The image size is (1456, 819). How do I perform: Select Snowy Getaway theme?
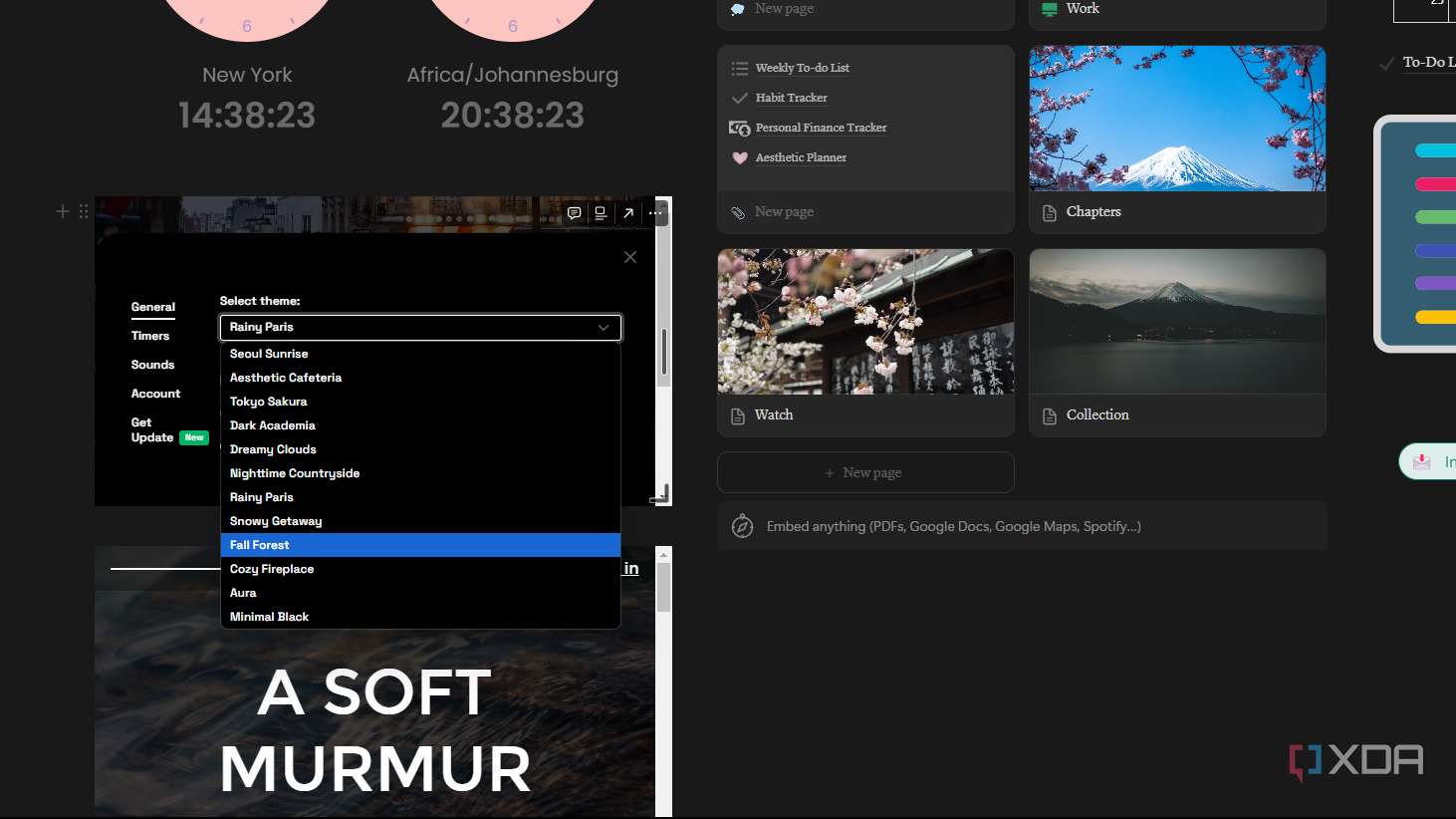[x=420, y=521]
